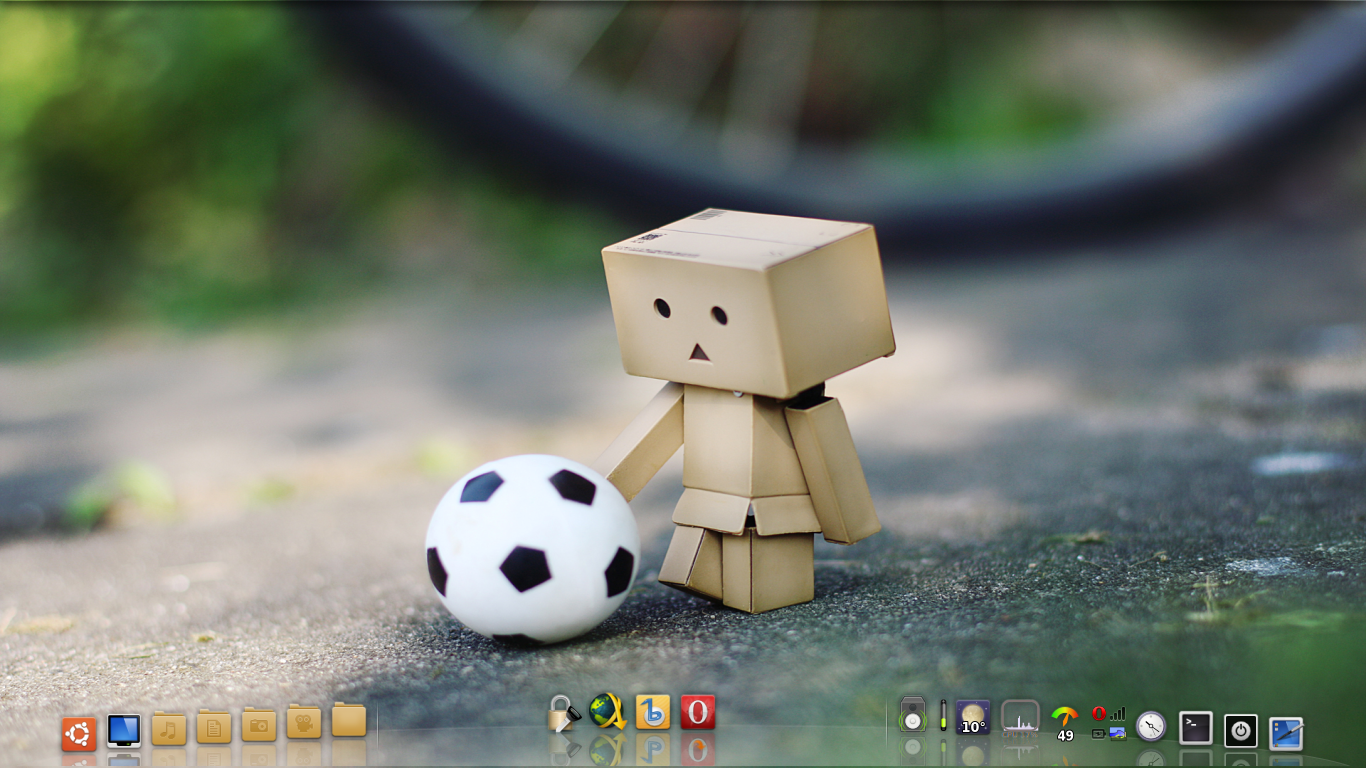1366x768 pixels.
Task: Click the speedometer gauge showing 49
Action: pos(1065,723)
